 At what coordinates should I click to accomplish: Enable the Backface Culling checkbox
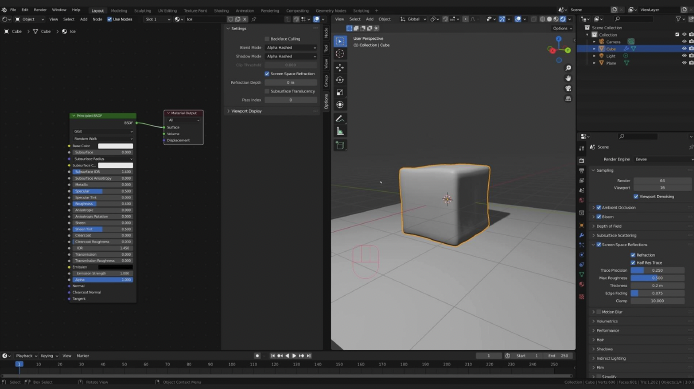click(267, 39)
